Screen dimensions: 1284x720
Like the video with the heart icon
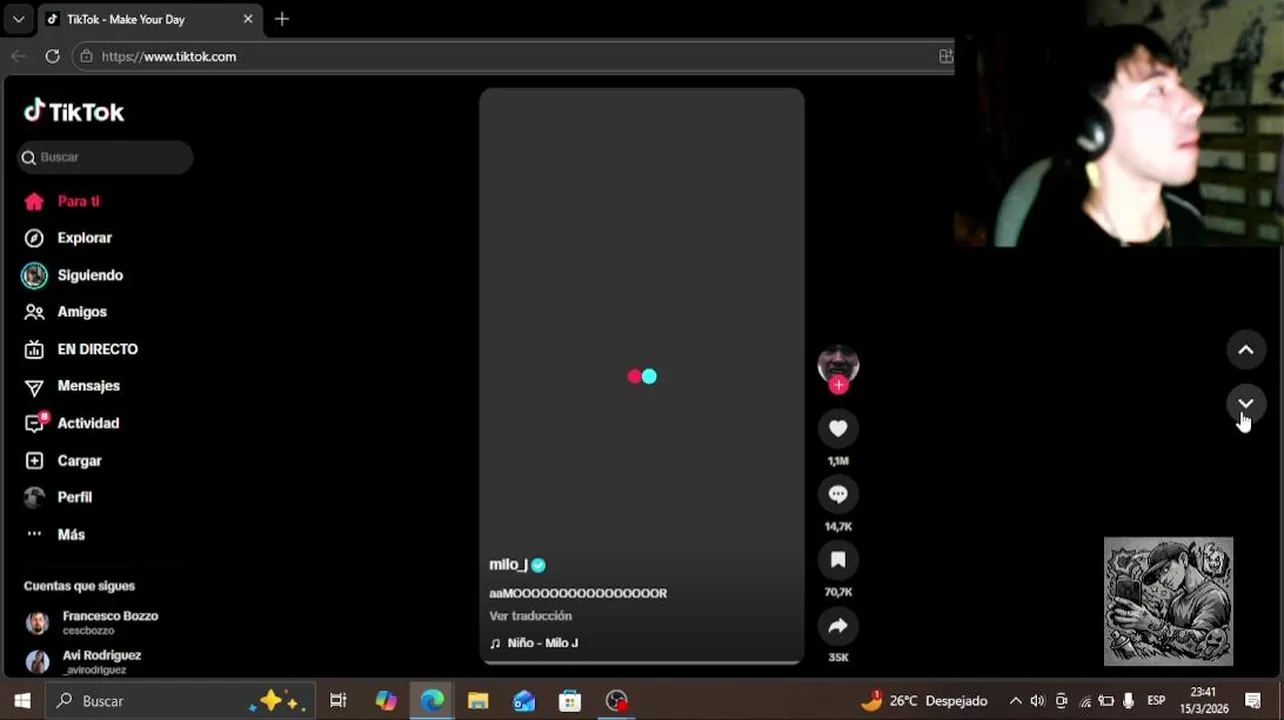tap(838, 428)
